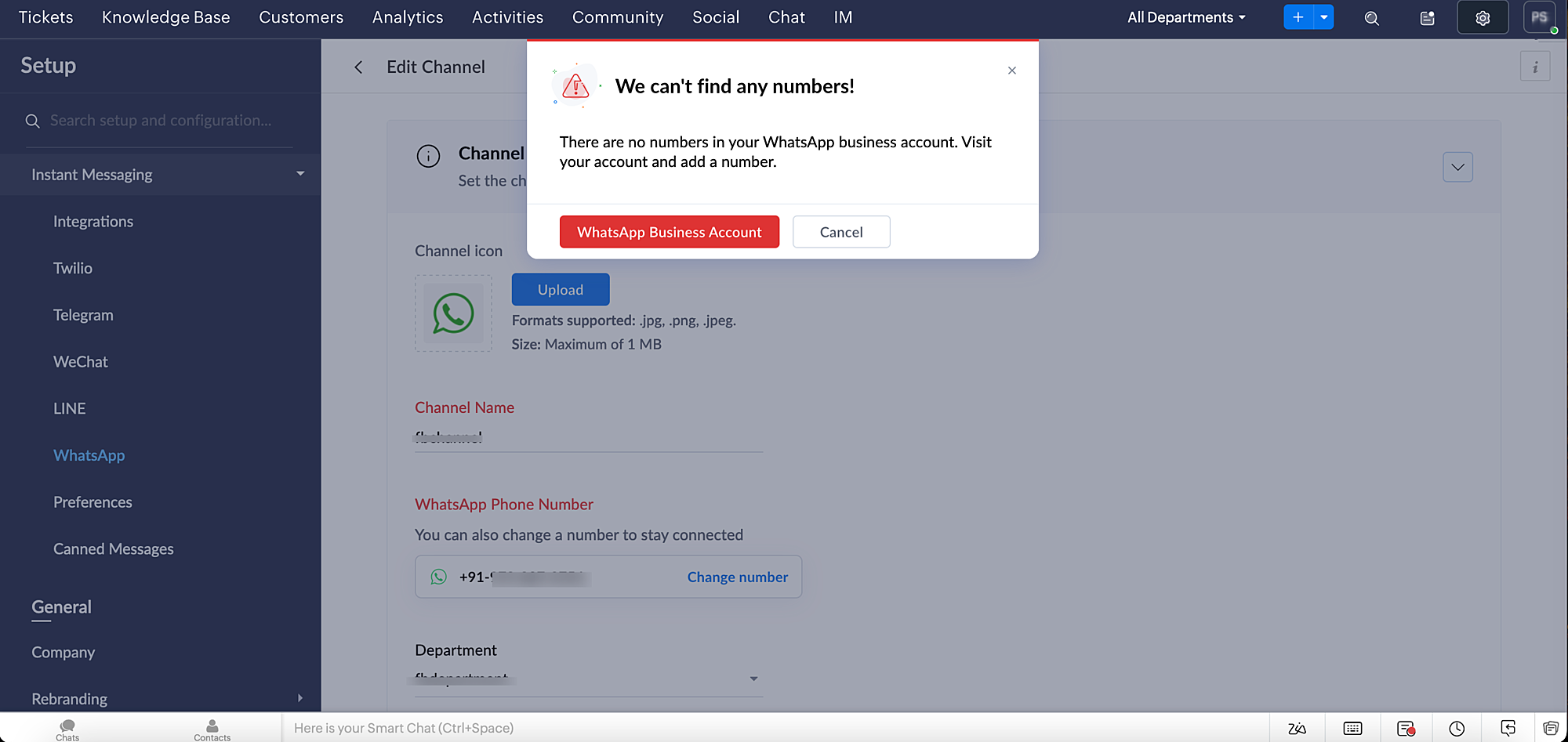Cancel the no numbers dialog
Screen dimensions: 1568x742
(841, 232)
